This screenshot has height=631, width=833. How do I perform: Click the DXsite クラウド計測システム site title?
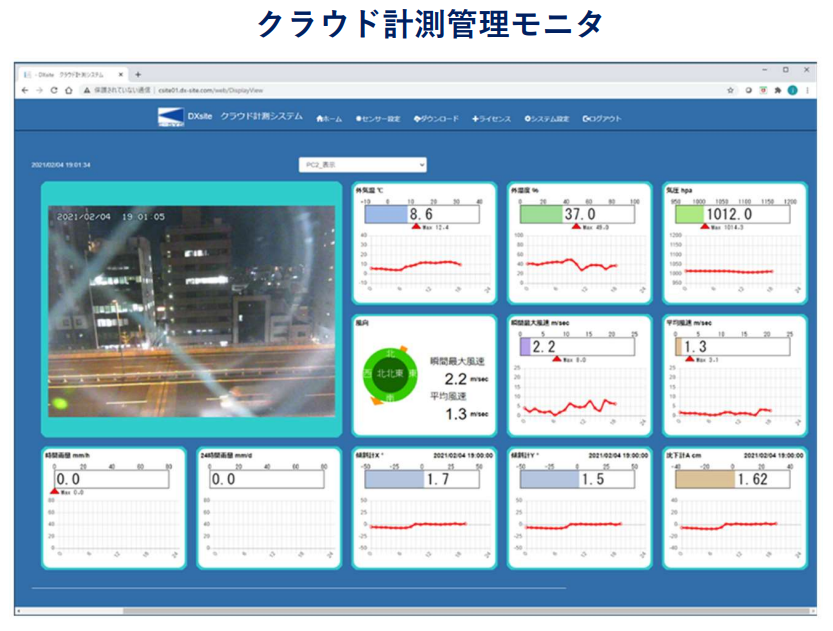(245, 116)
